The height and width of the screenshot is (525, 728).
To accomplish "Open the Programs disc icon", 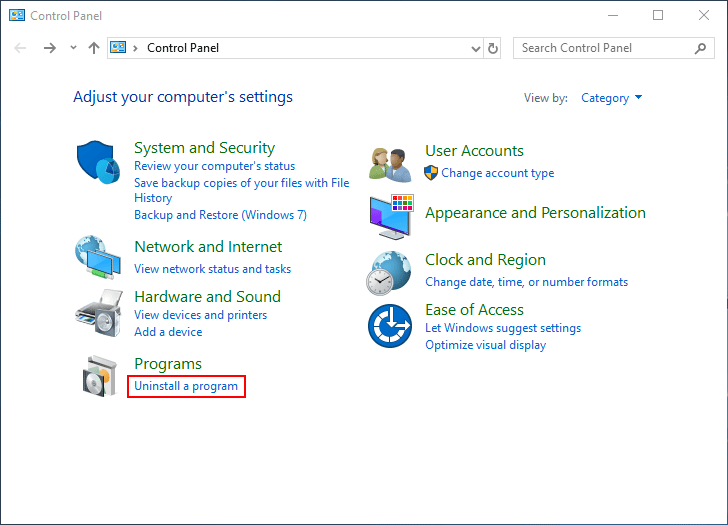I will point(99,376).
